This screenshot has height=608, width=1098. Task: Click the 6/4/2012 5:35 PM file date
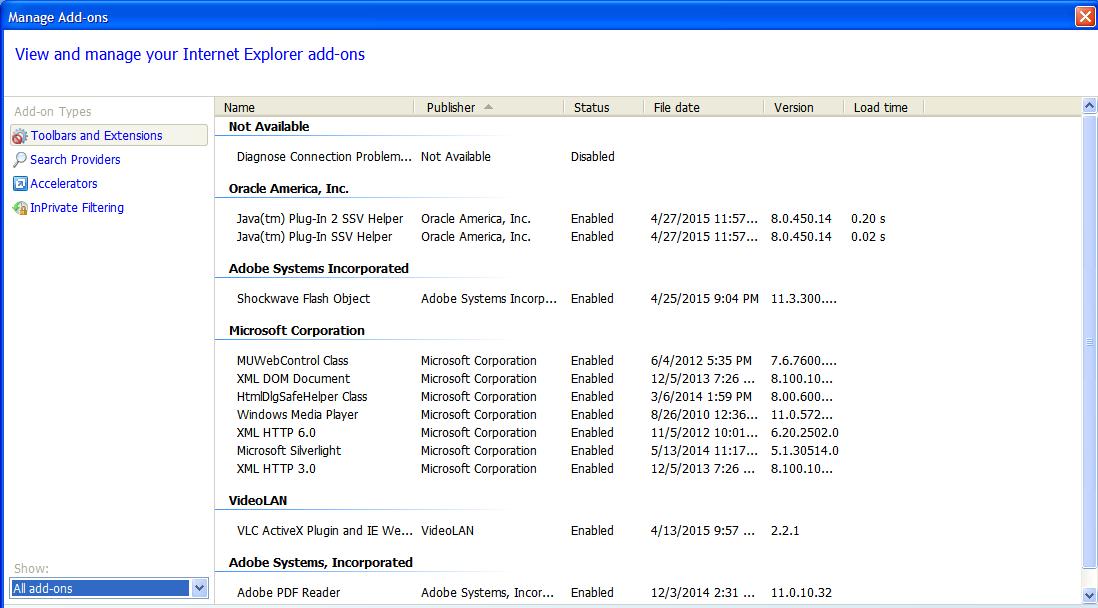pyautogui.click(x=701, y=361)
